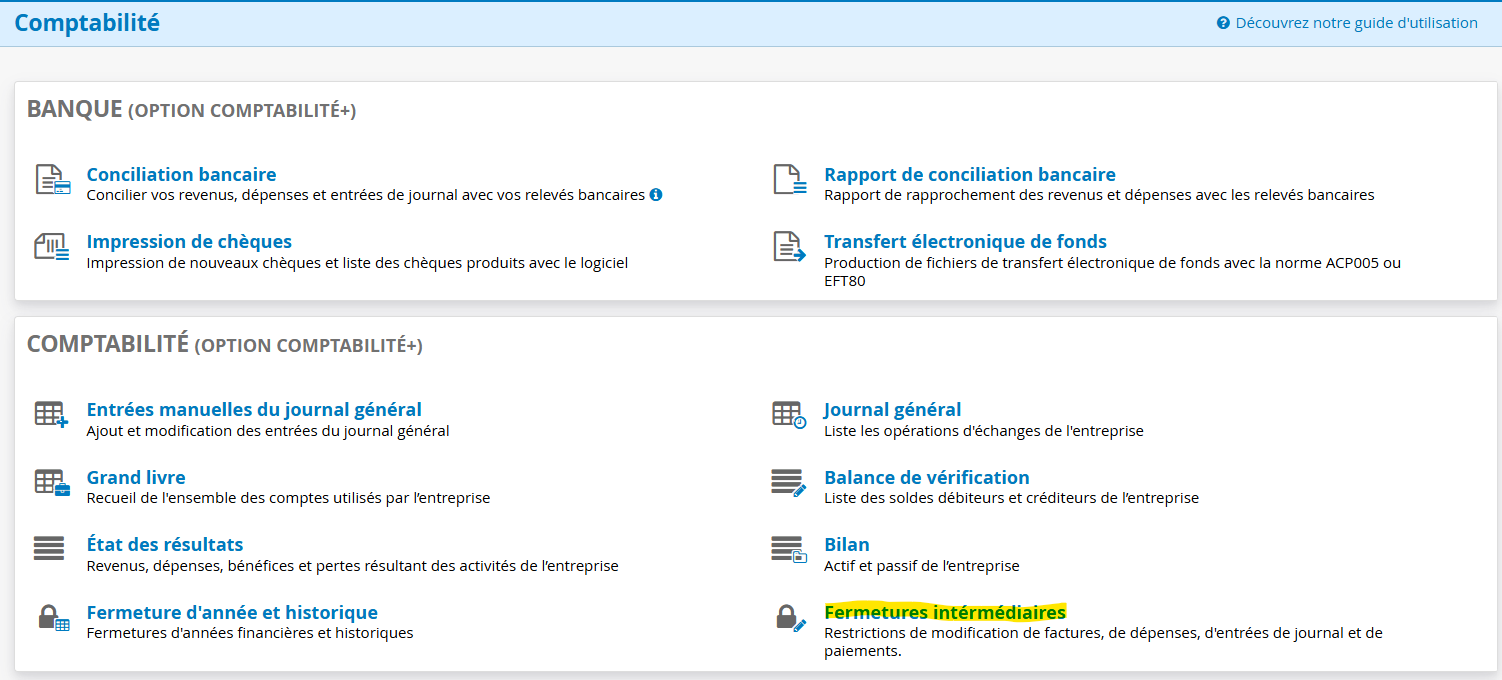The height and width of the screenshot is (680, 1502).
Task: Open Fermetures intermédiaires
Action: (945, 612)
